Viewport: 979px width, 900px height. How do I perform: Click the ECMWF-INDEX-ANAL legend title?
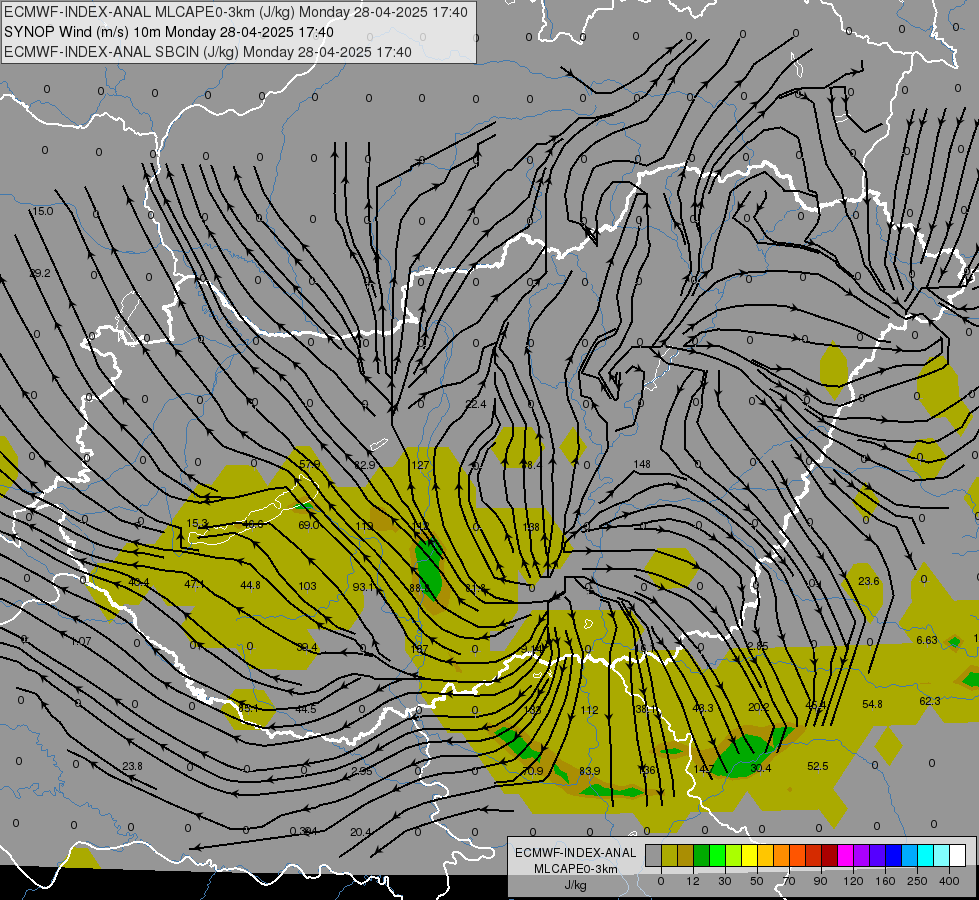coord(575,853)
